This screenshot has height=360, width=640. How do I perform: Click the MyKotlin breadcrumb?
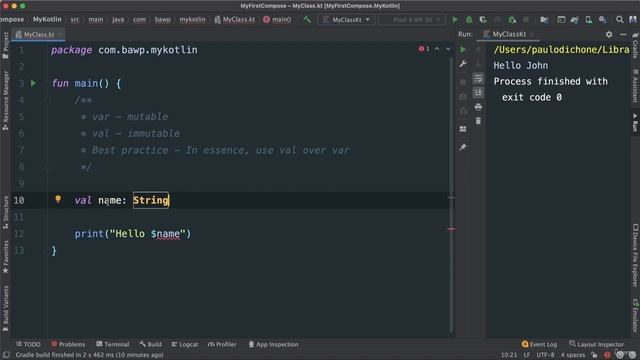coord(47,19)
